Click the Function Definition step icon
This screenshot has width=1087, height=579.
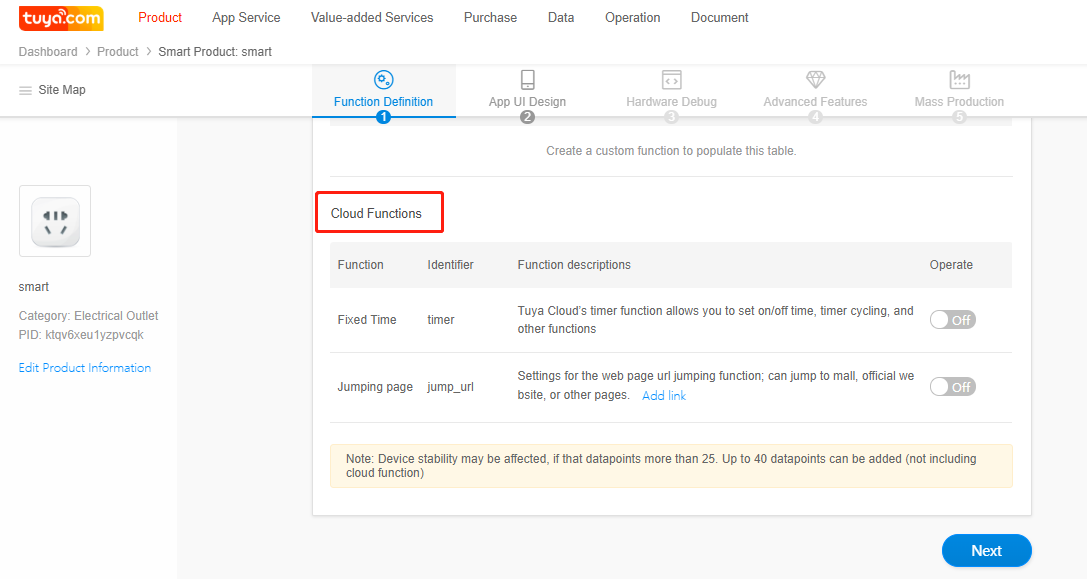coord(383,80)
